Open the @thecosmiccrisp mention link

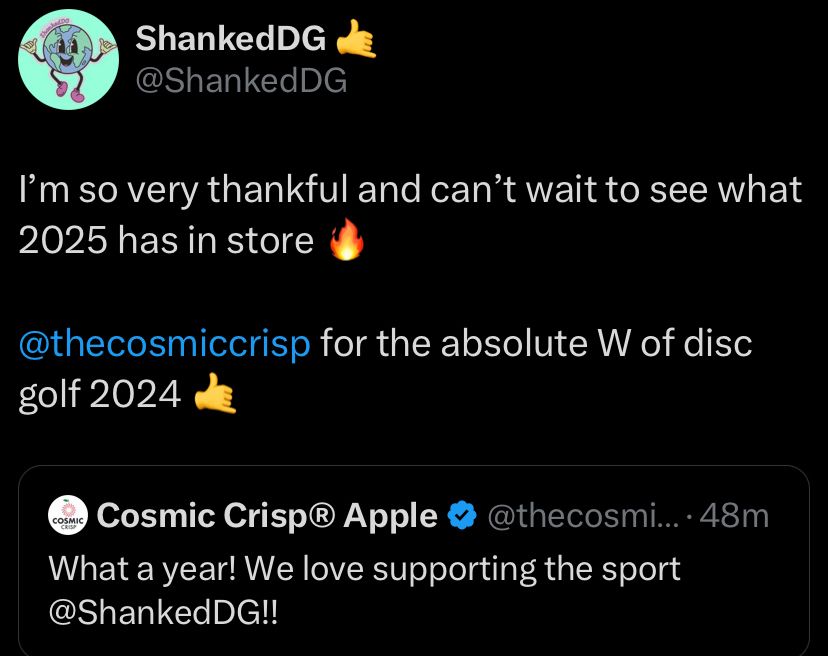tap(163, 343)
